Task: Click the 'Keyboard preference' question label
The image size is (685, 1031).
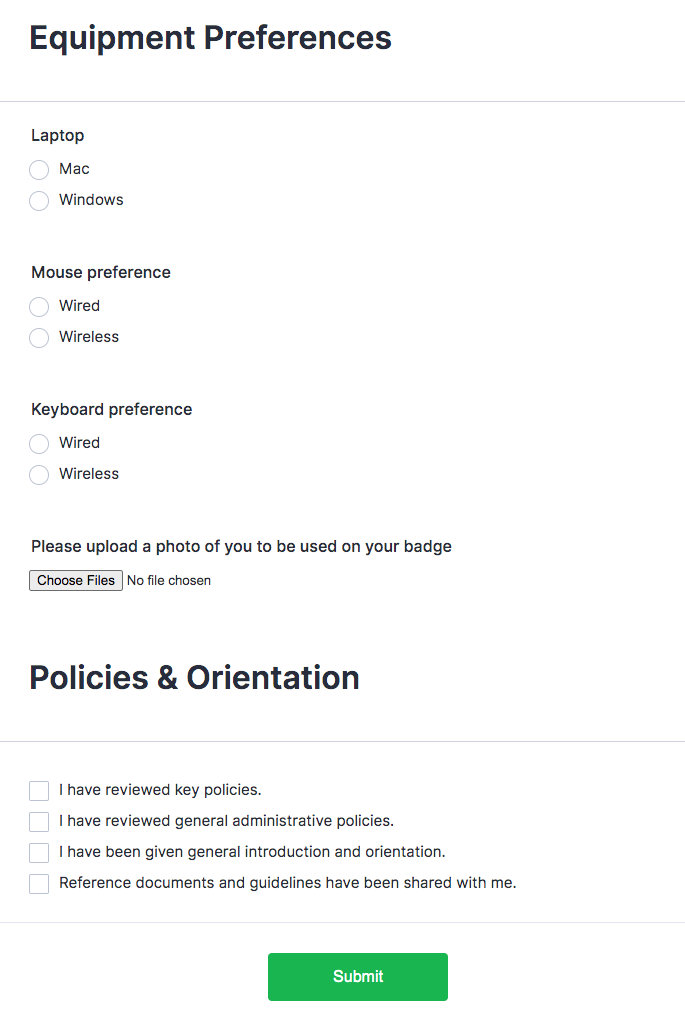Action: (111, 409)
